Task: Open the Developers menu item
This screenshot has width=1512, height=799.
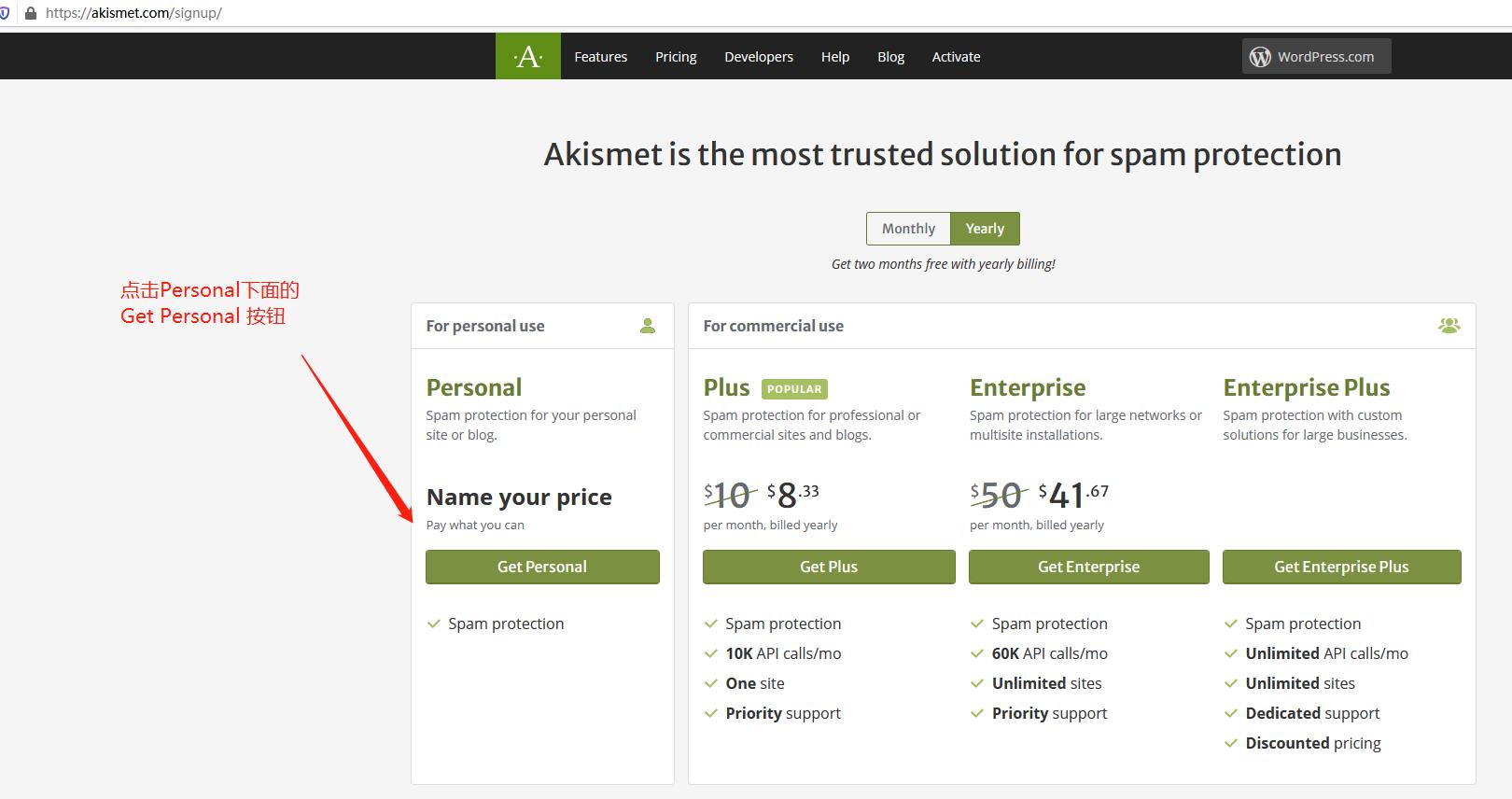Action: point(759,57)
